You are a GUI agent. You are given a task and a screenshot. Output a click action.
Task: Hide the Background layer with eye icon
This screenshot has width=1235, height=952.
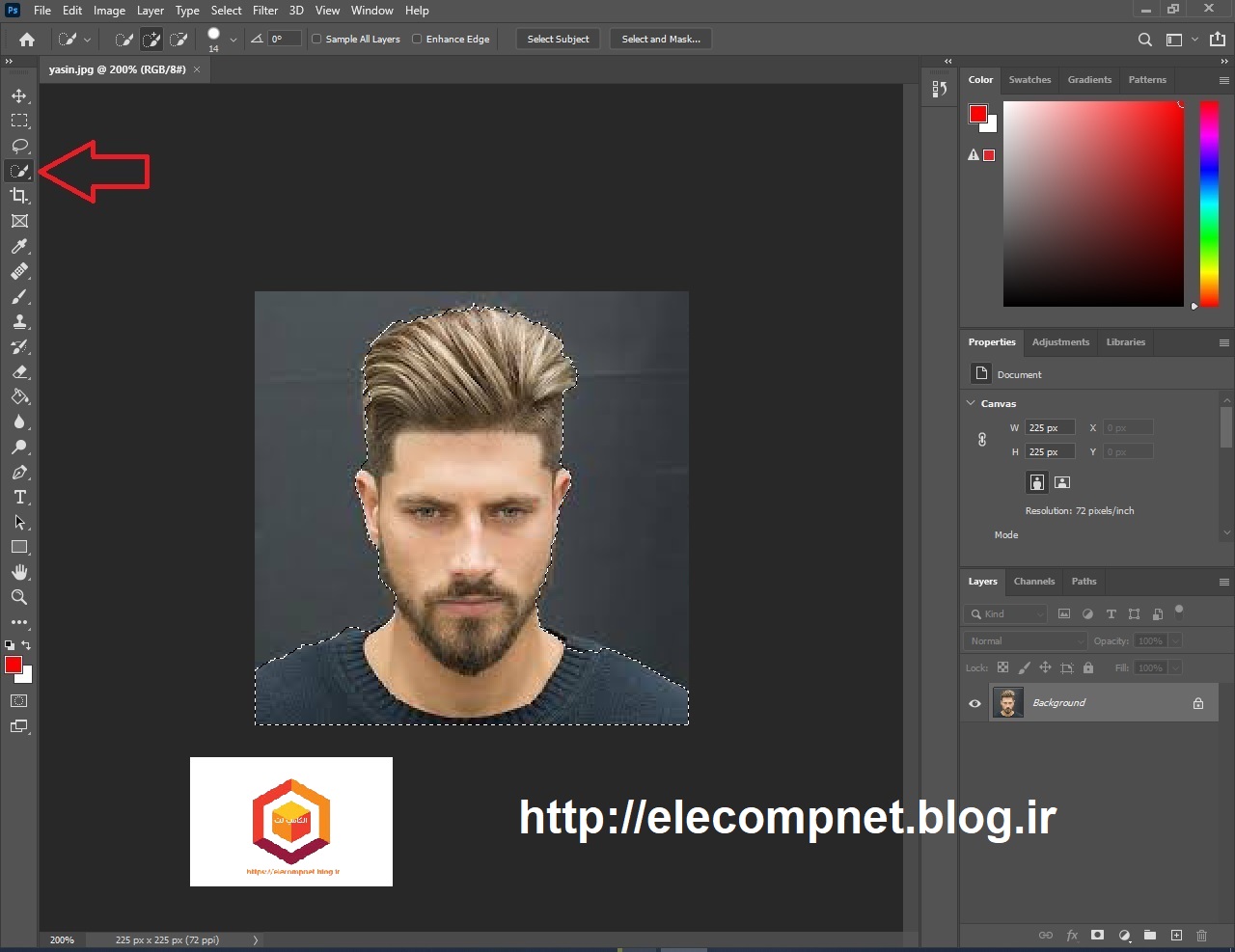tap(974, 703)
